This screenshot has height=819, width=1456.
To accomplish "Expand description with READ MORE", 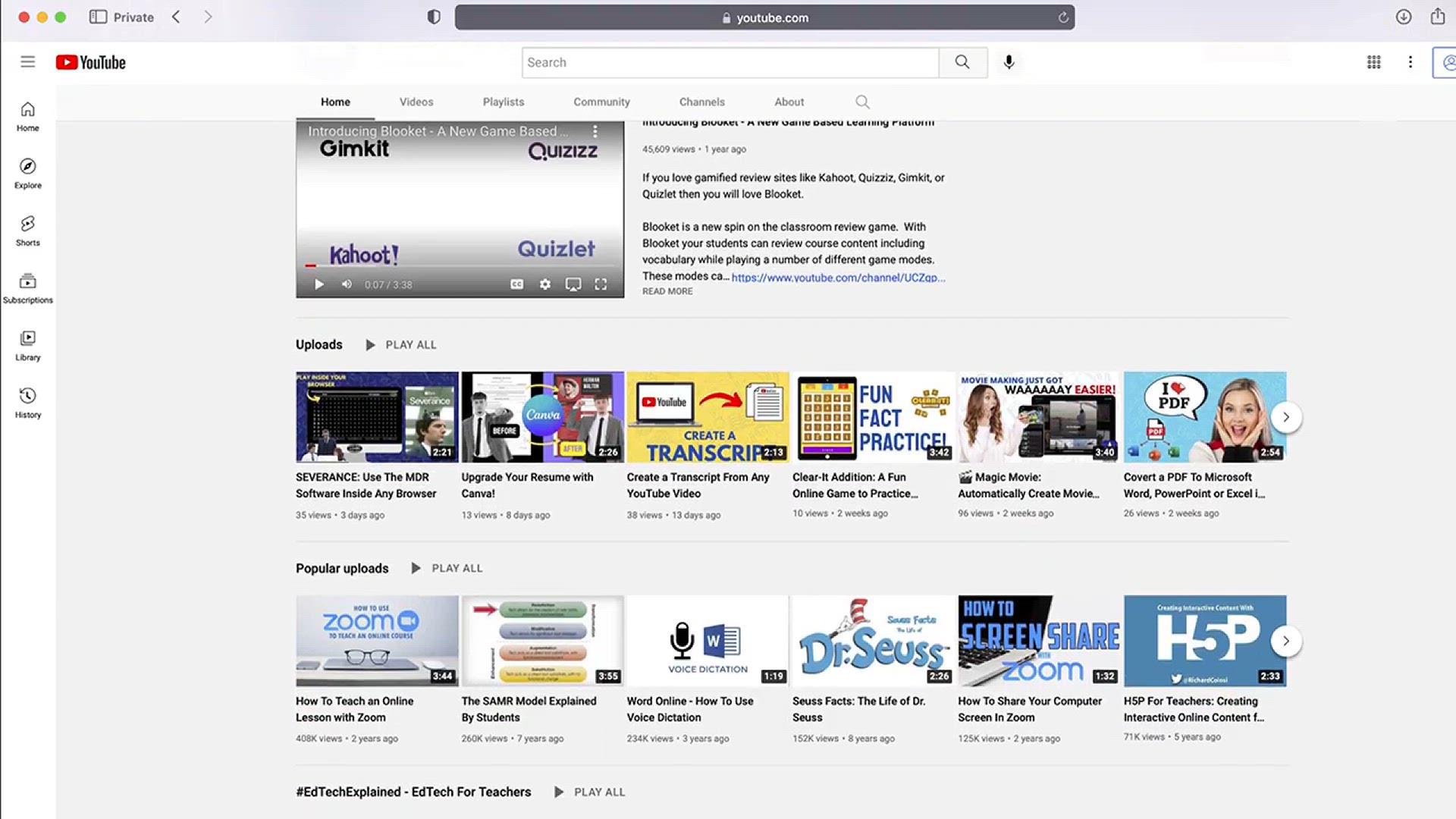I will tap(667, 291).
